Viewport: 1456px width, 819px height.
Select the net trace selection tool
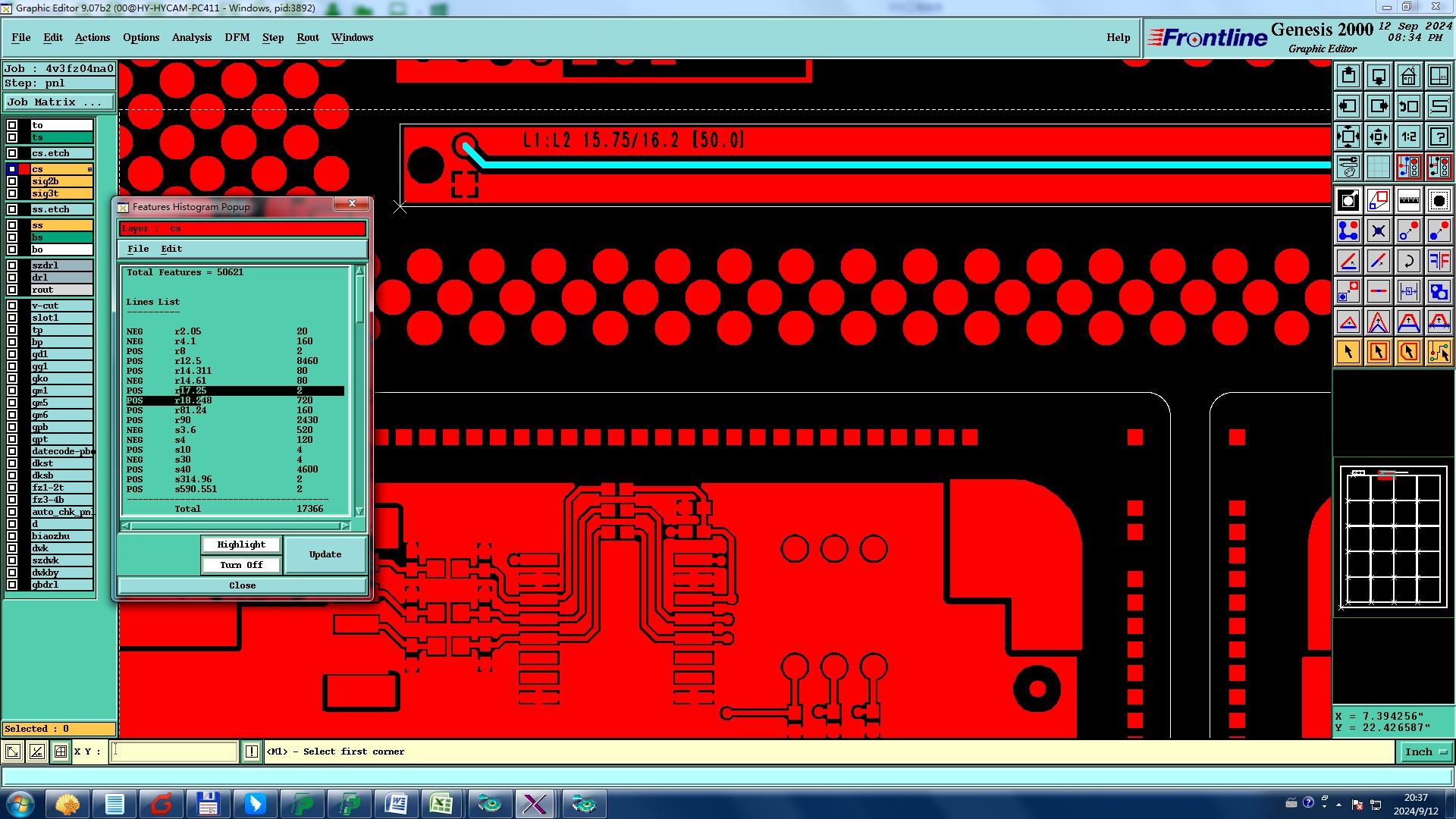coord(1439,352)
